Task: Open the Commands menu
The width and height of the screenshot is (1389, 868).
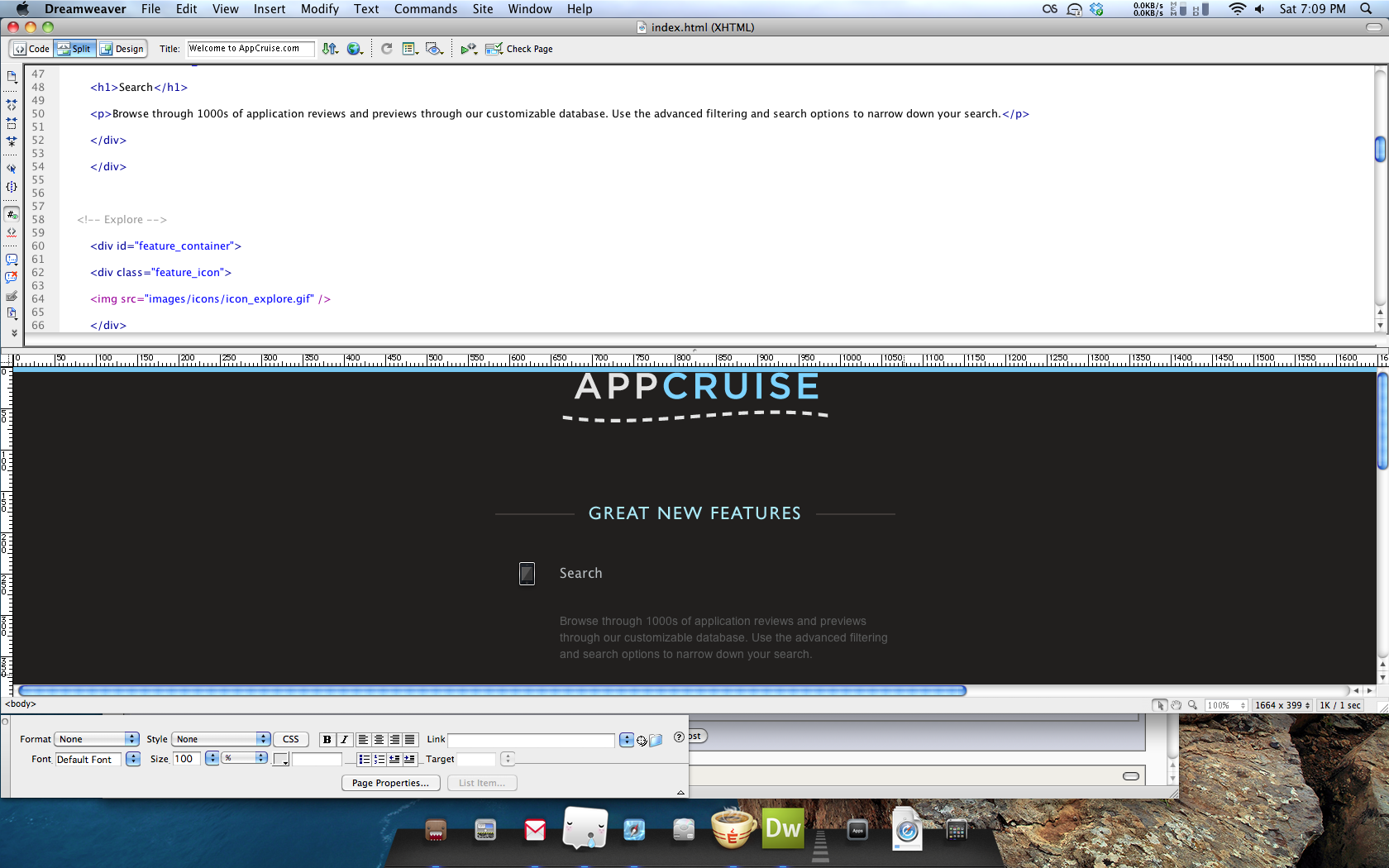Action: click(x=426, y=9)
